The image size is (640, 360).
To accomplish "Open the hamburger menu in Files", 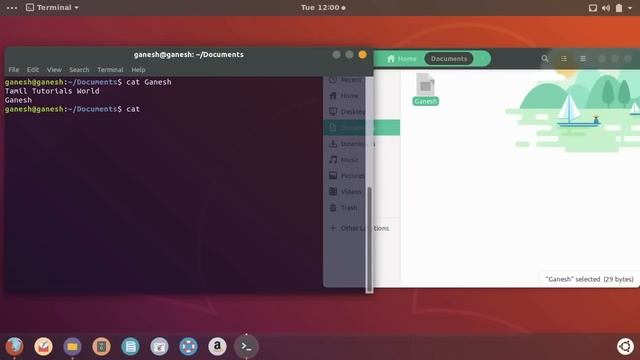I will 583,59.
